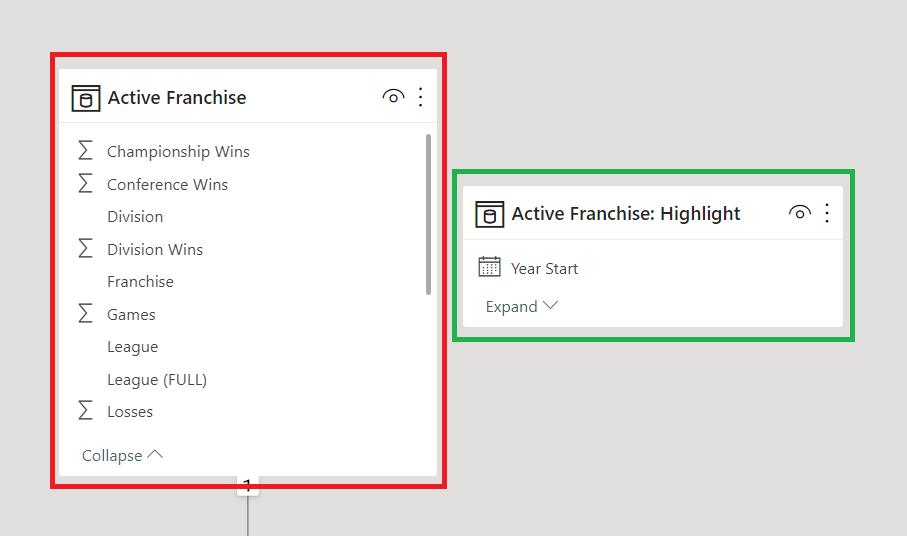Expand the Active Franchise: Highlight fields
The width and height of the screenshot is (907, 536).
(x=521, y=307)
